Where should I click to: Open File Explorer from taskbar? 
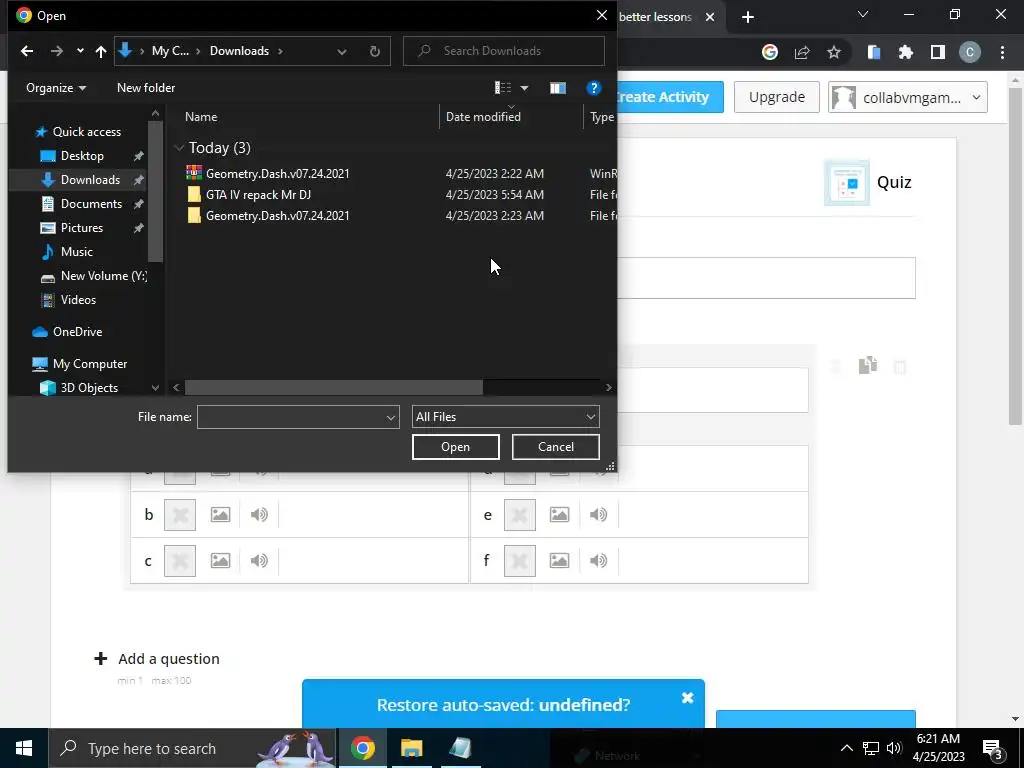pos(411,748)
